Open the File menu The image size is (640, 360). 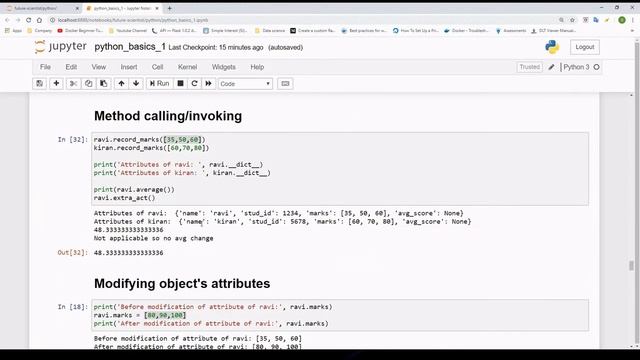(45, 67)
